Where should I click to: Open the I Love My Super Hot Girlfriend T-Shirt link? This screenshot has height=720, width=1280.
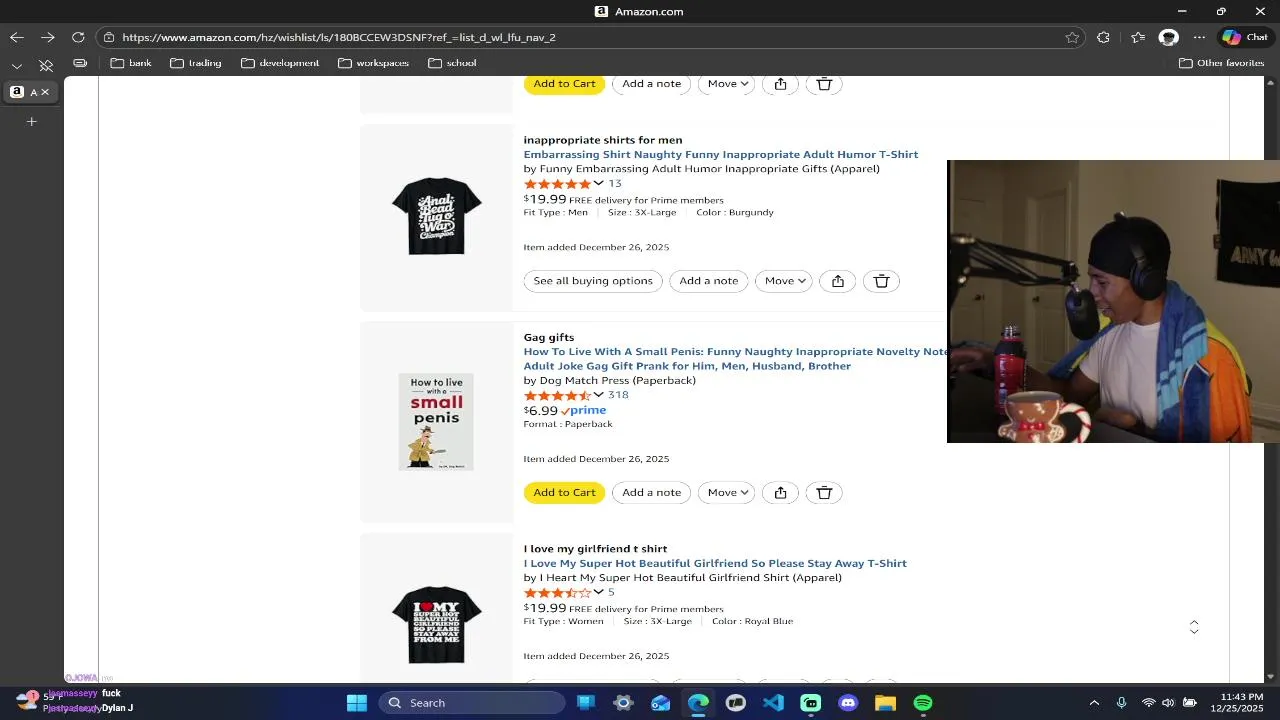(x=715, y=563)
